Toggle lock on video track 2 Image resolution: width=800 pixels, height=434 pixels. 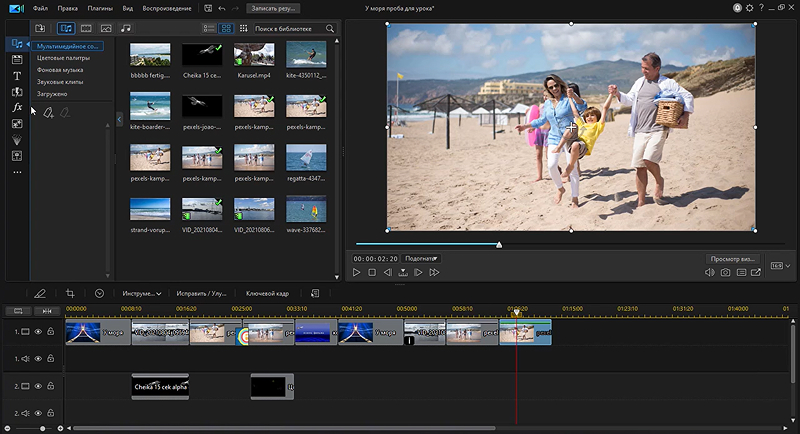(51, 386)
